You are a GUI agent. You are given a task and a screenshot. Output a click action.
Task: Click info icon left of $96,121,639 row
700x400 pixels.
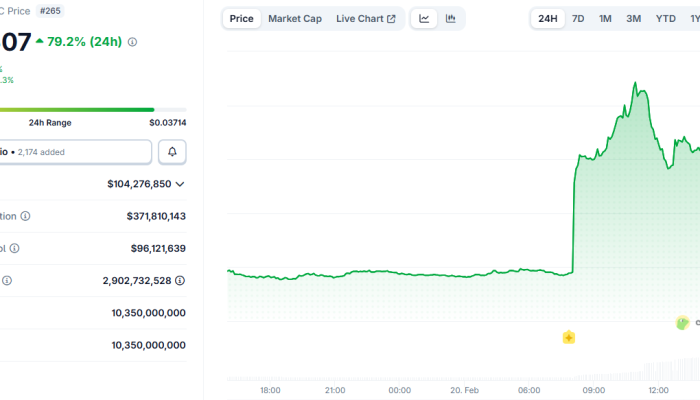(x=14, y=248)
